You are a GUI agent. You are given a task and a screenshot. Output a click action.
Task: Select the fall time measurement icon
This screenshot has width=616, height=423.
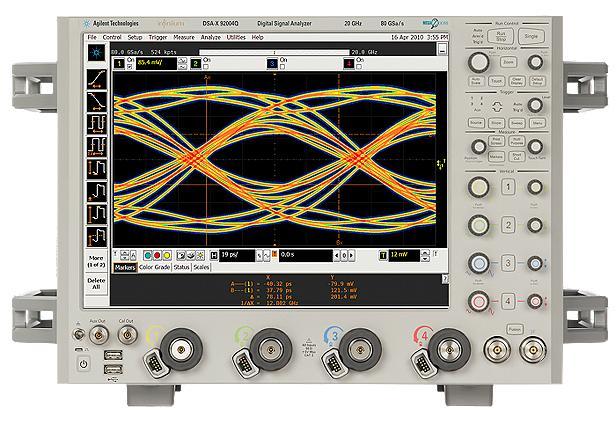click(x=97, y=102)
